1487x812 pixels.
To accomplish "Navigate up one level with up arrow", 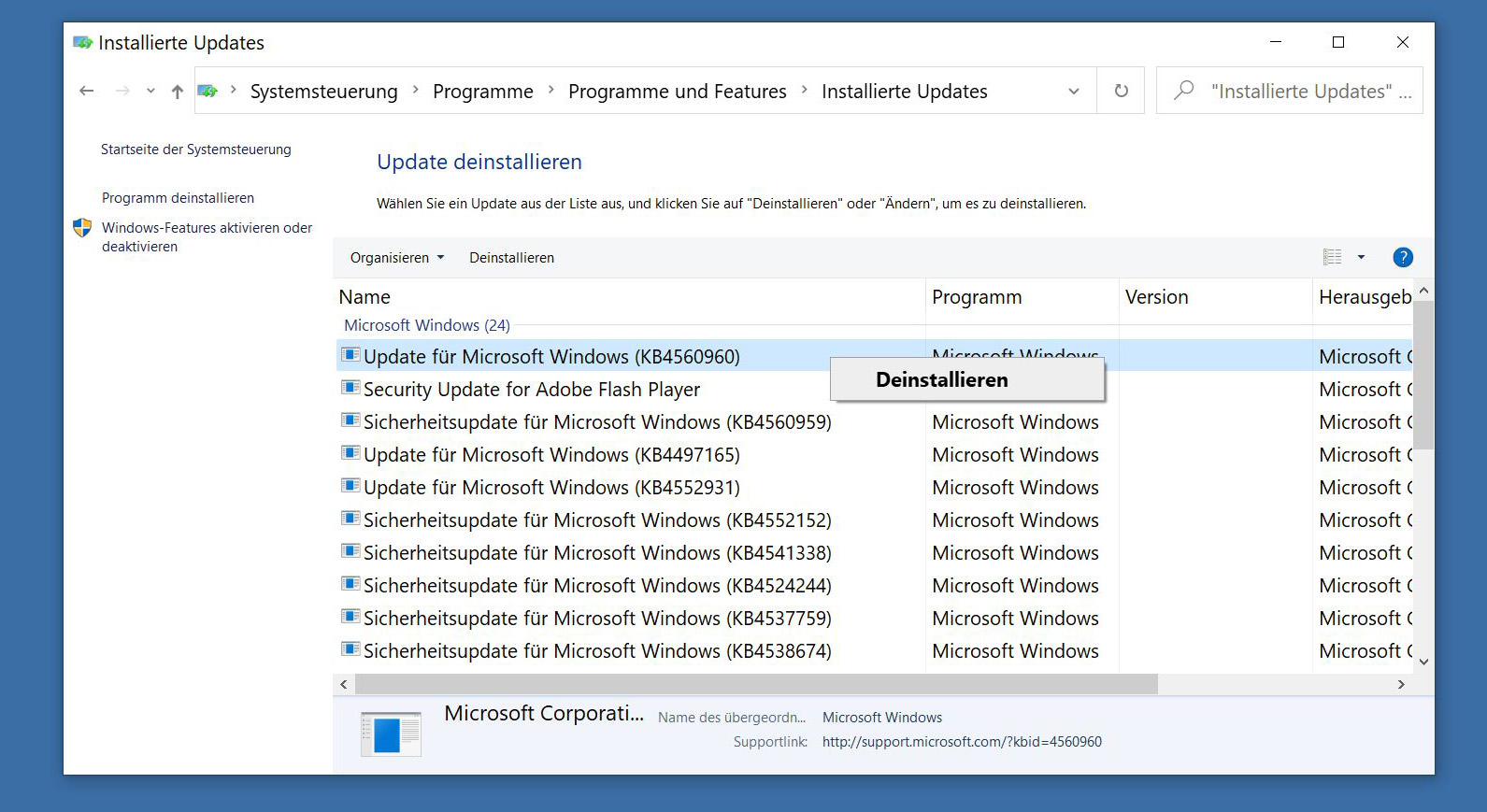I will coord(177,91).
